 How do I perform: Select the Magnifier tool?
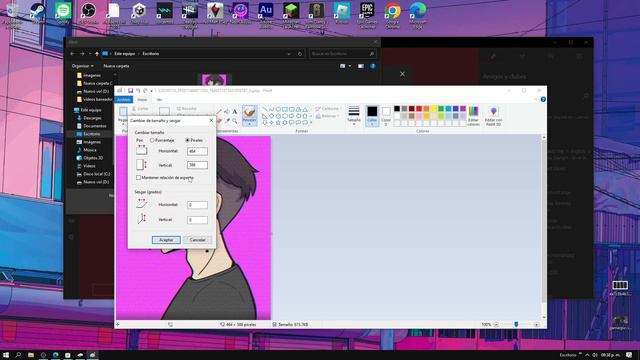click(235, 121)
